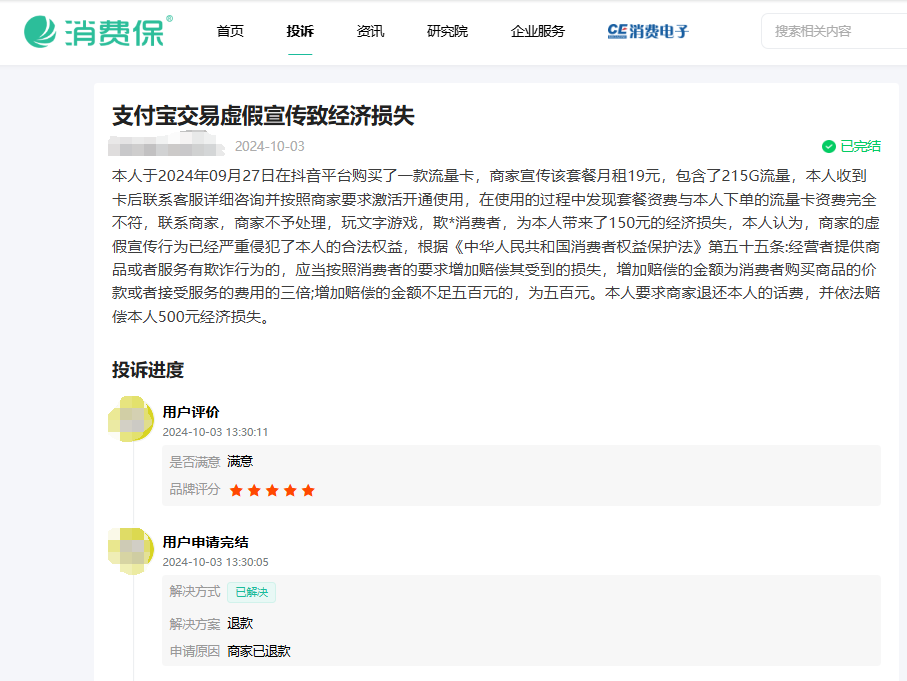Click the avatar beside 用户评价
The image size is (907, 681).
[x=131, y=419]
